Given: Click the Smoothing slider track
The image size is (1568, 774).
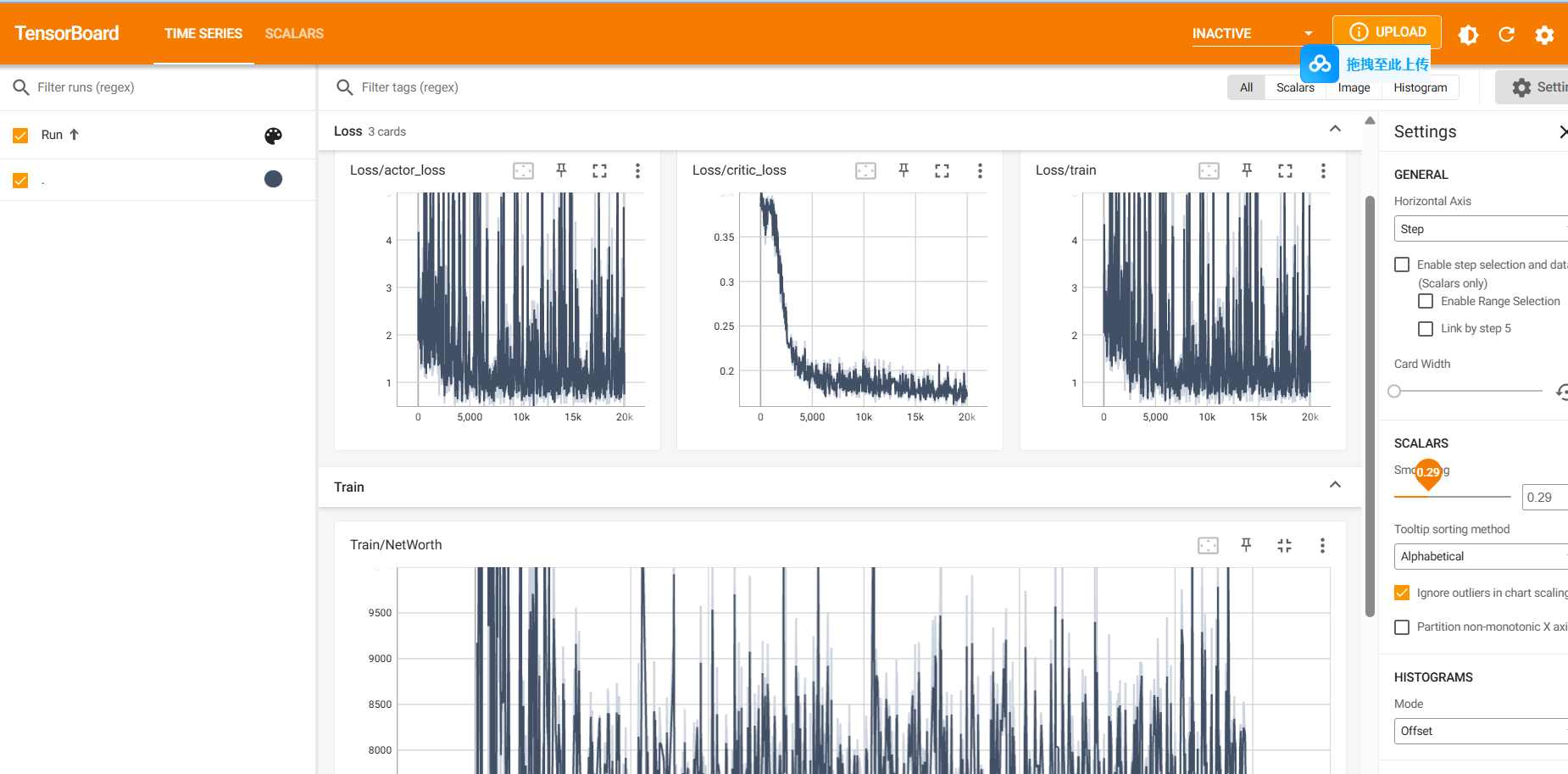Looking at the screenshot, I should [x=1453, y=497].
